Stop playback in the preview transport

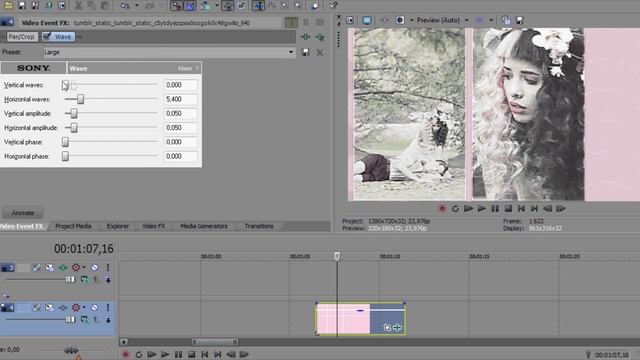point(509,209)
